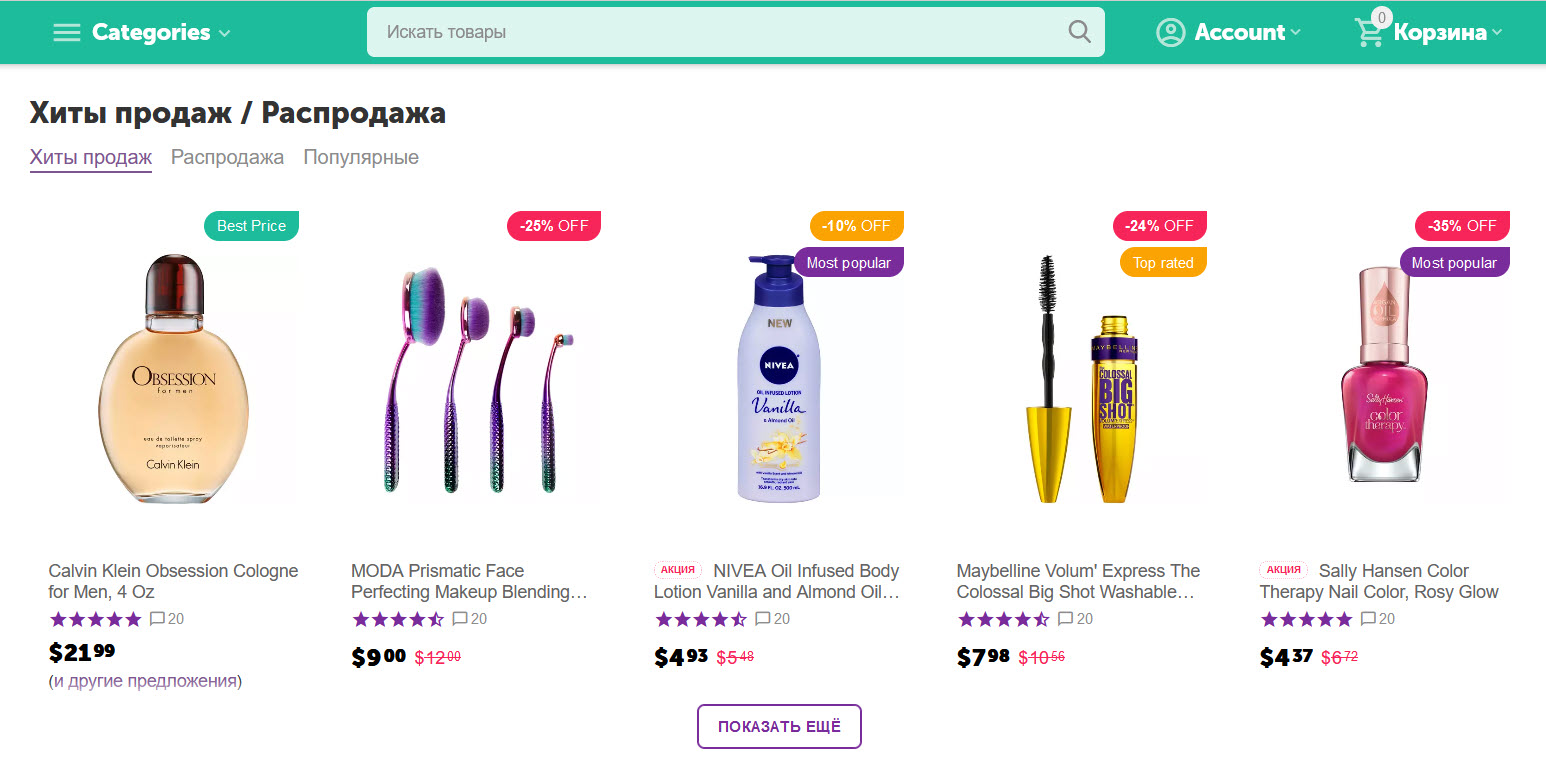
Task: Click the hamburger menu icon
Action: [67, 33]
